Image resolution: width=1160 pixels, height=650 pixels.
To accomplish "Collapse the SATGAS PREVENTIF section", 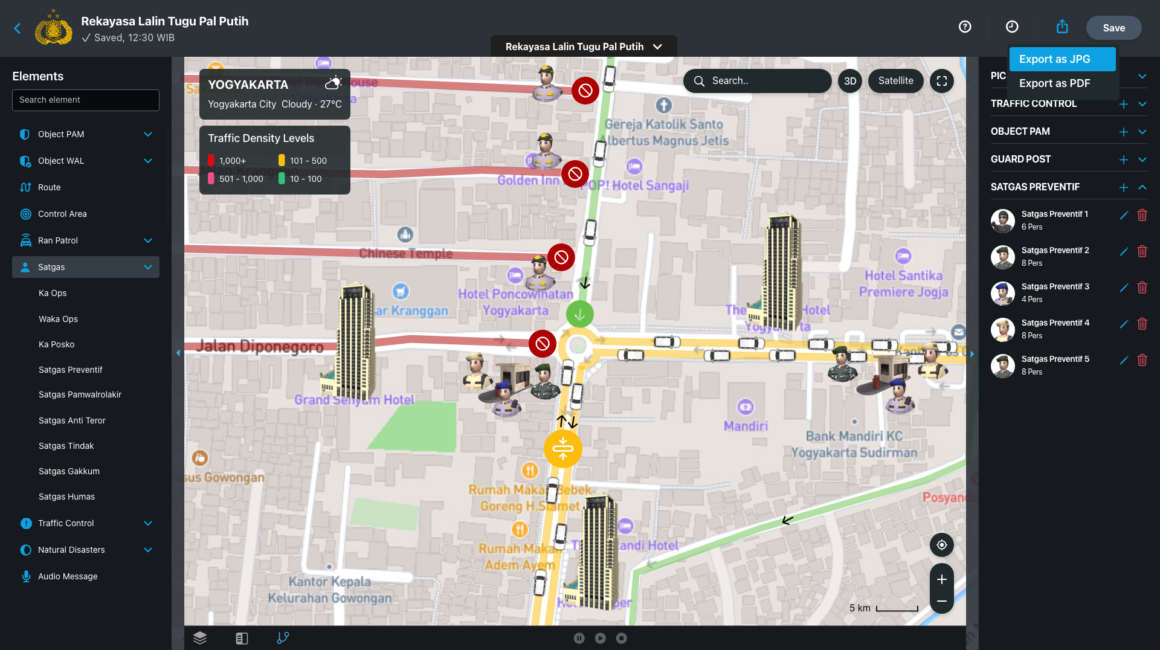I will point(1141,186).
